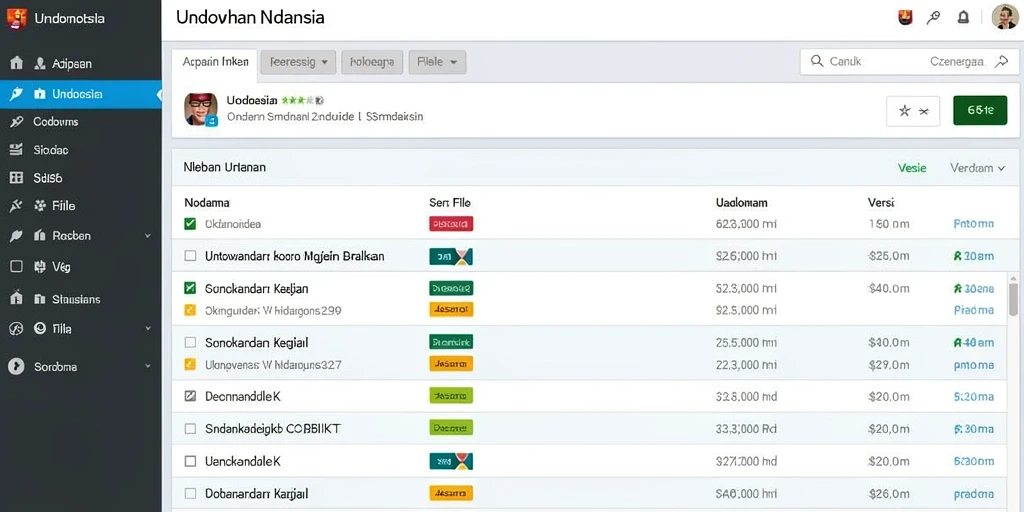Click the star button beside green button

912,111
